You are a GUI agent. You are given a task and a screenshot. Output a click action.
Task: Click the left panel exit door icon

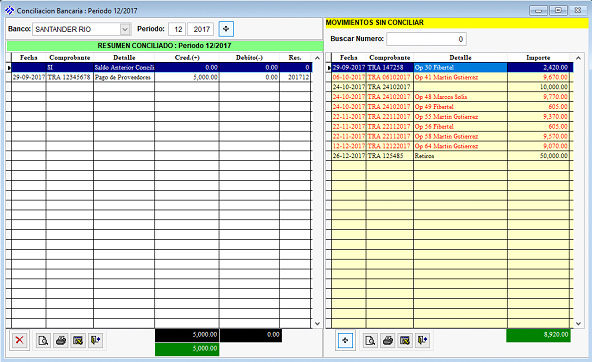(x=95, y=340)
